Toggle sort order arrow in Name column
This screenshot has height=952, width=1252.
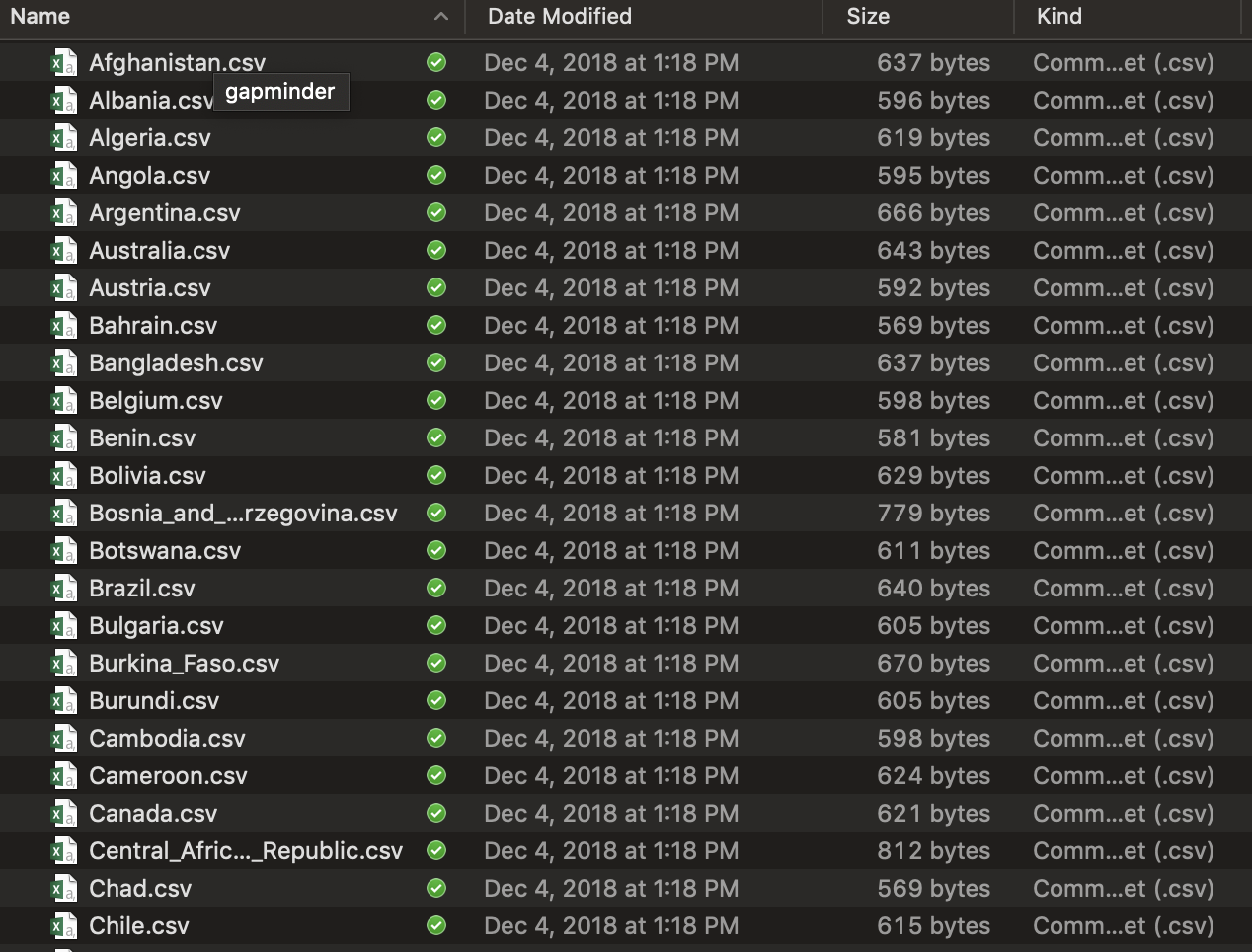pyautogui.click(x=441, y=17)
